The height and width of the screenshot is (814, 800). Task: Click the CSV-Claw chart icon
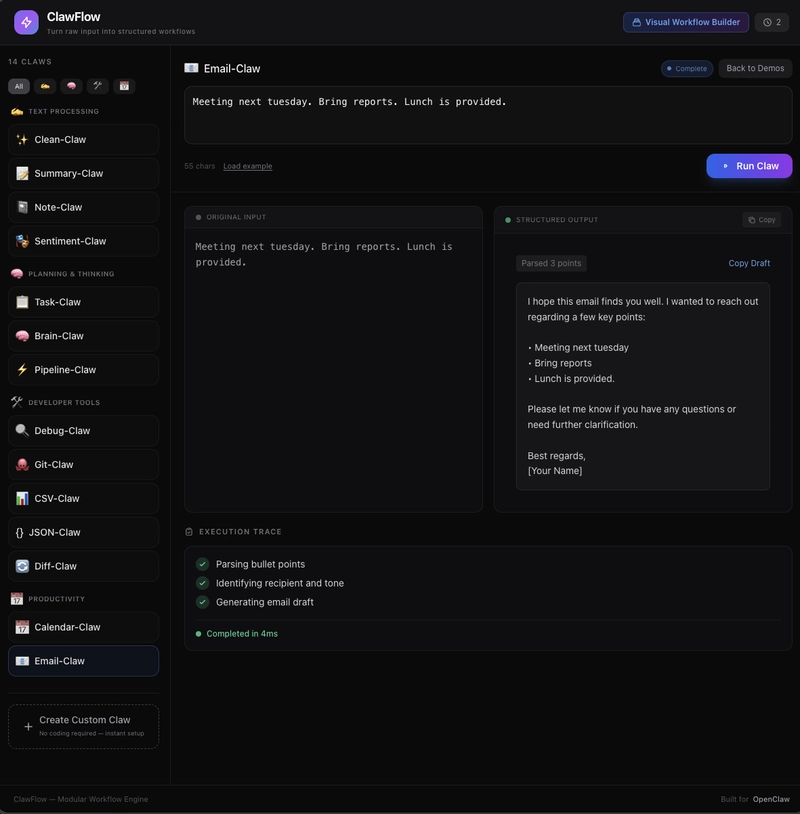[22, 498]
